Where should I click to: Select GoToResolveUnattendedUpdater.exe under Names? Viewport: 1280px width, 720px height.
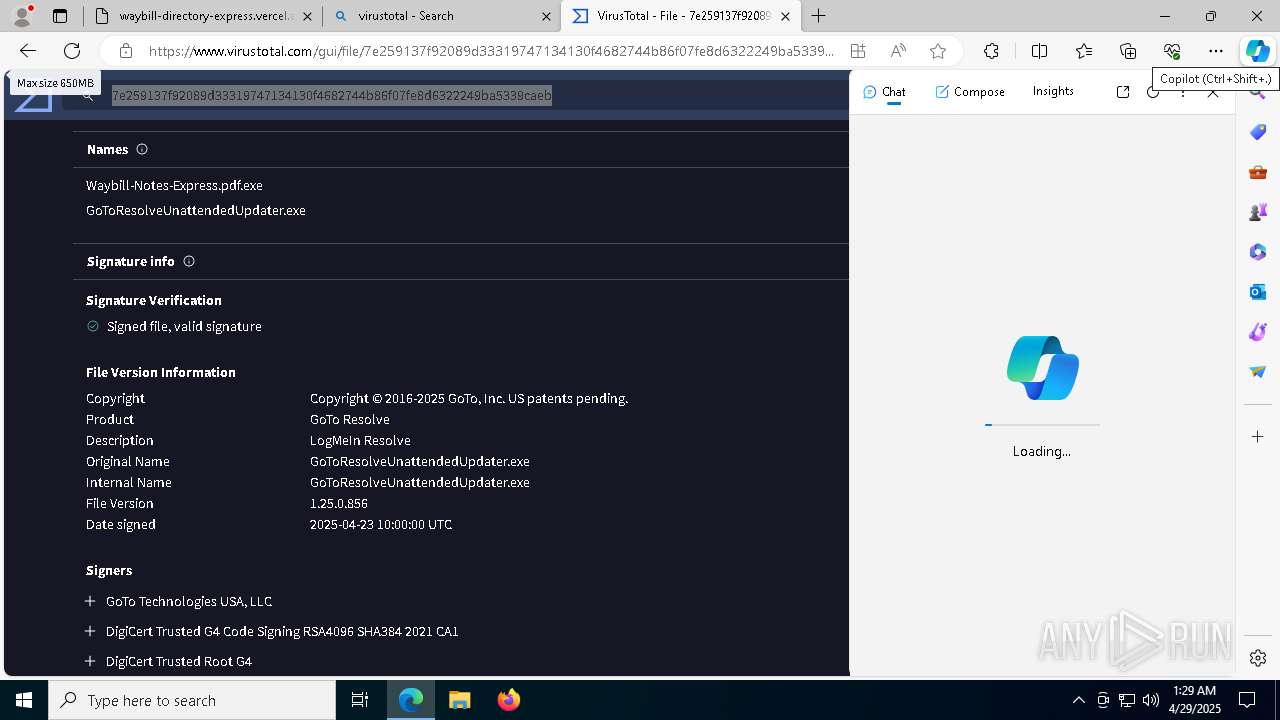point(196,210)
